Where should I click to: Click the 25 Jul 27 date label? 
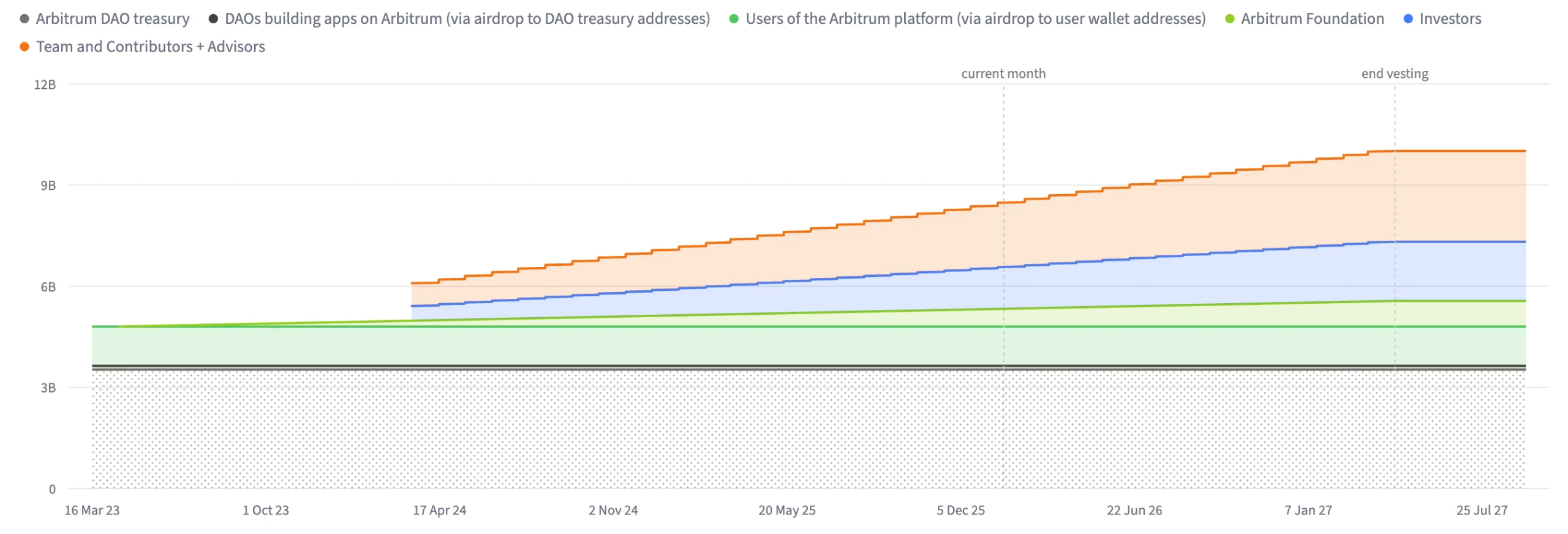1481,510
